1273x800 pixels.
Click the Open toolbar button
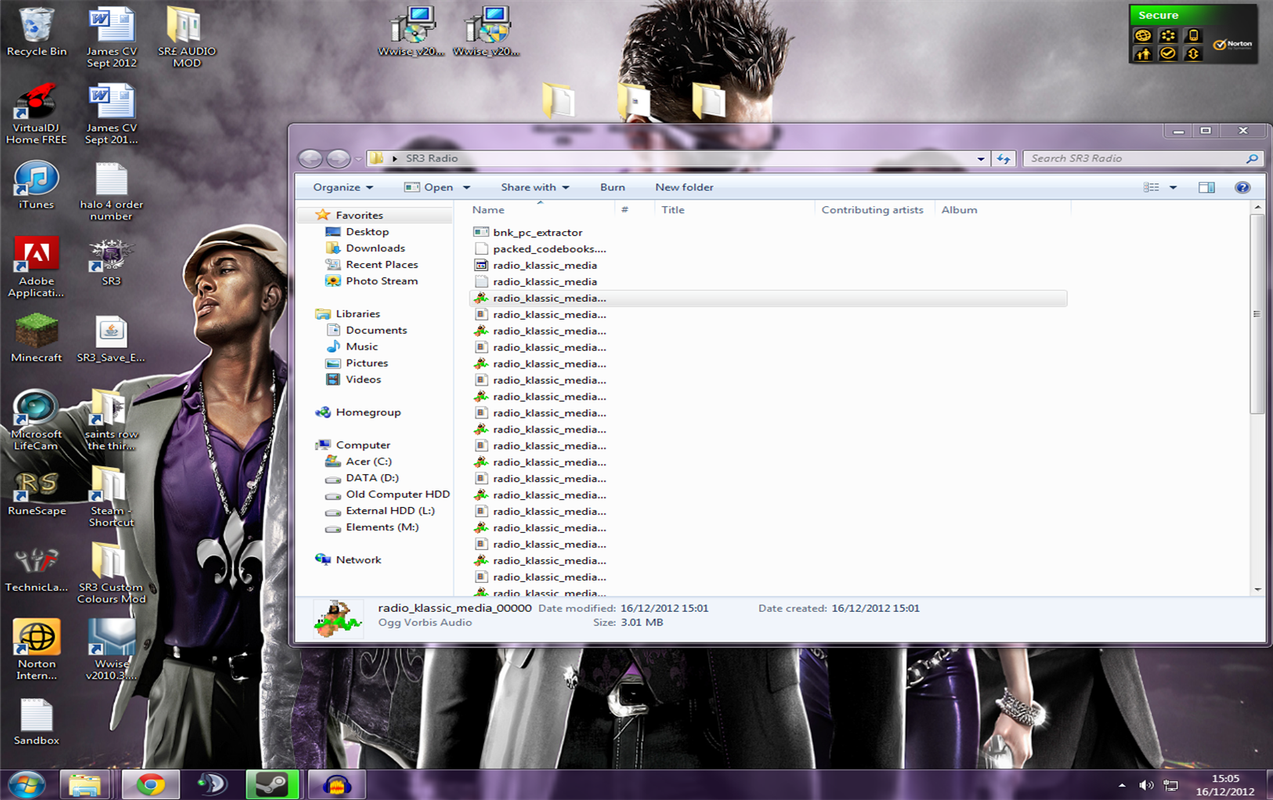[429, 187]
